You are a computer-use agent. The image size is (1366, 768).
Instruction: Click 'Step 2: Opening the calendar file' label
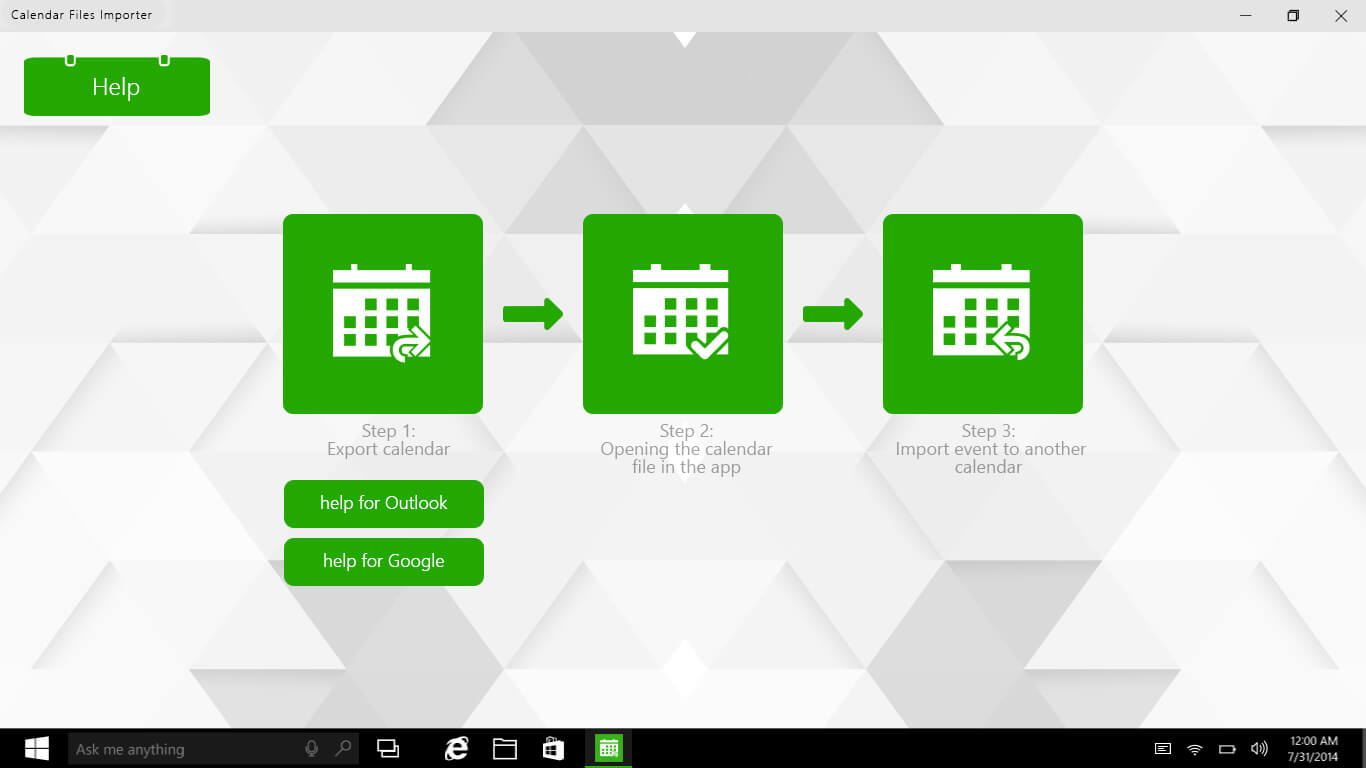point(686,449)
